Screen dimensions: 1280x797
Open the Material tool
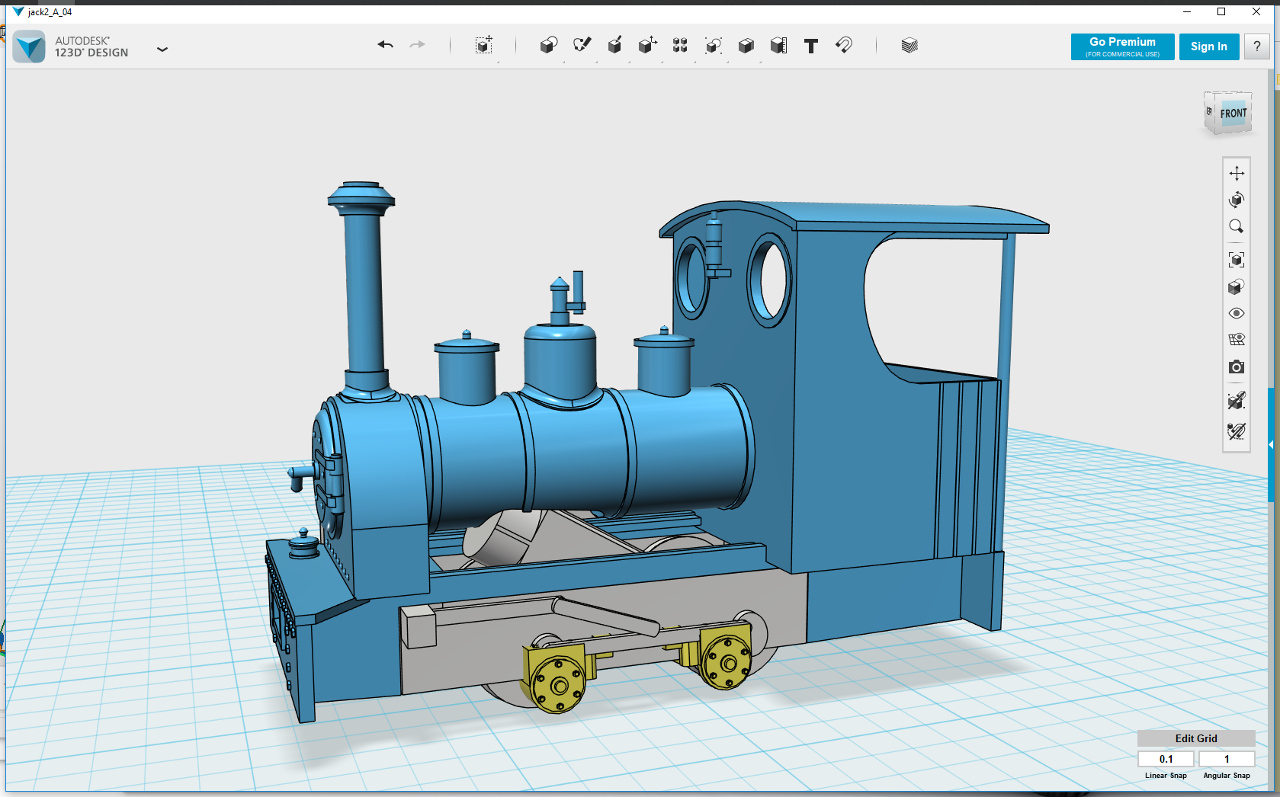909,45
